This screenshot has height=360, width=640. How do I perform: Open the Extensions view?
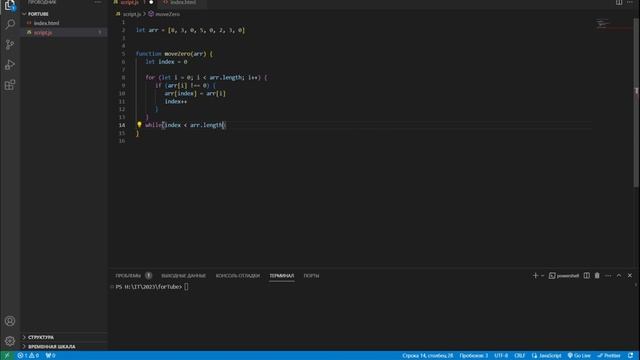[x=10, y=85]
